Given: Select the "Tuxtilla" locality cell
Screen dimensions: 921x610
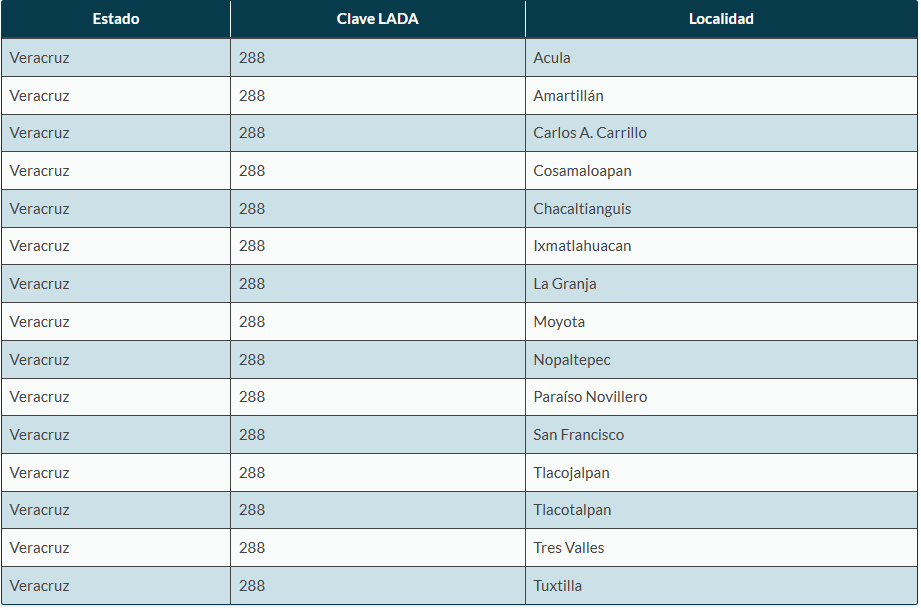Looking at the screenshot, I should click(x=721, y=585).
